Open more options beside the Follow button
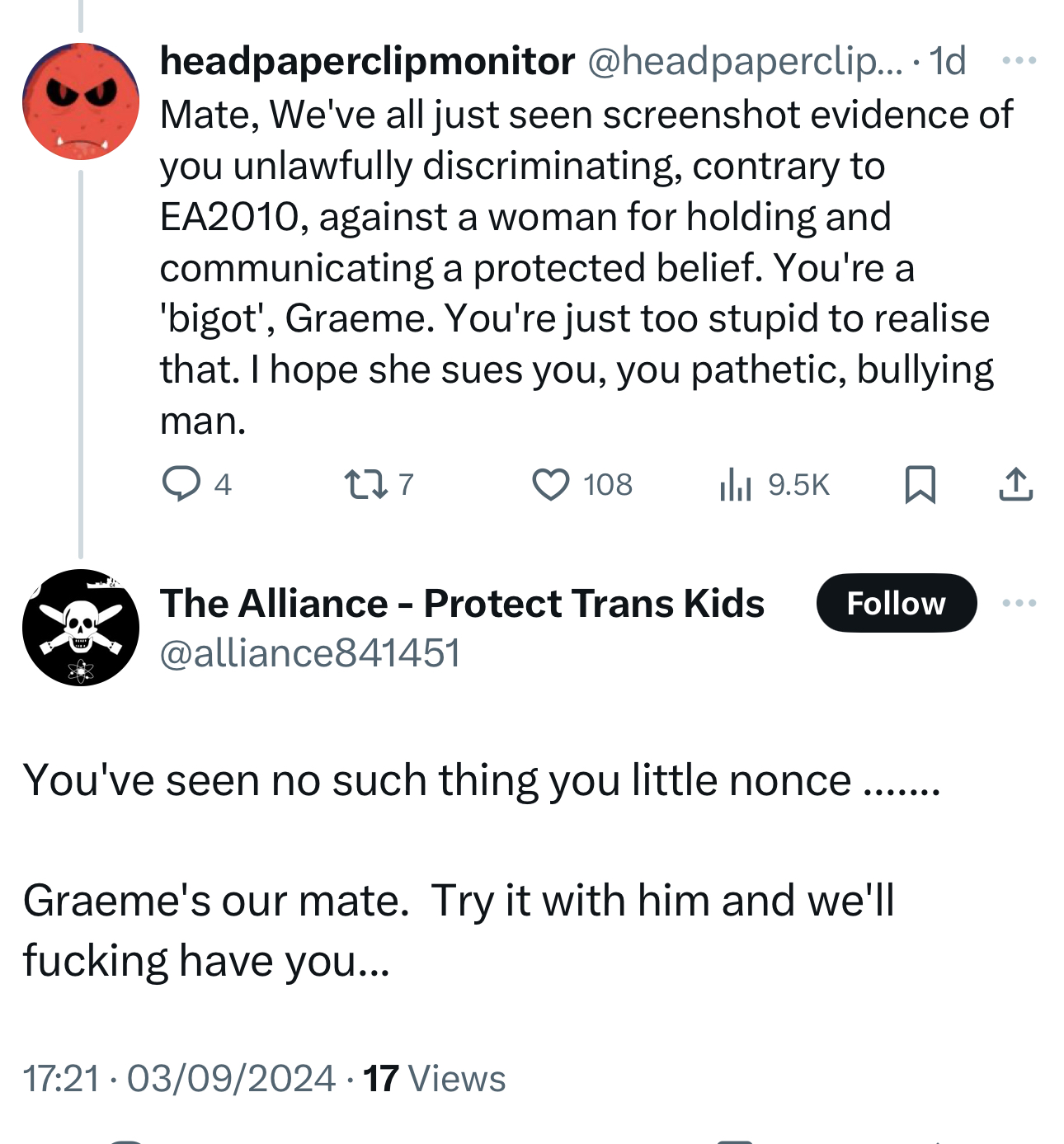This screenshot has height=1144, width=1064. 1019,603
